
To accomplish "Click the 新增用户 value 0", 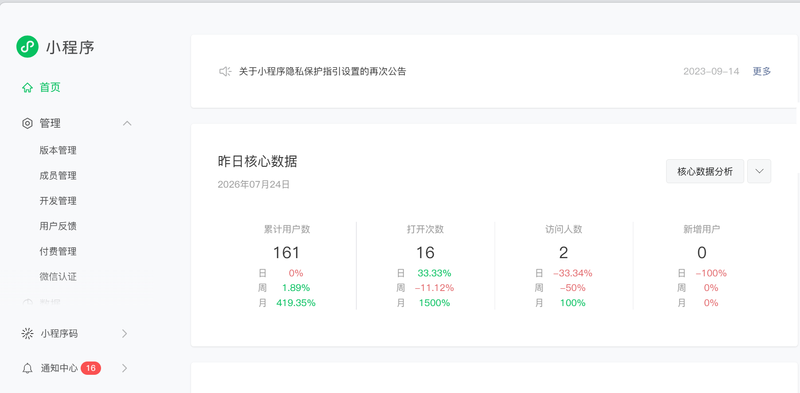I will point(702,253).
